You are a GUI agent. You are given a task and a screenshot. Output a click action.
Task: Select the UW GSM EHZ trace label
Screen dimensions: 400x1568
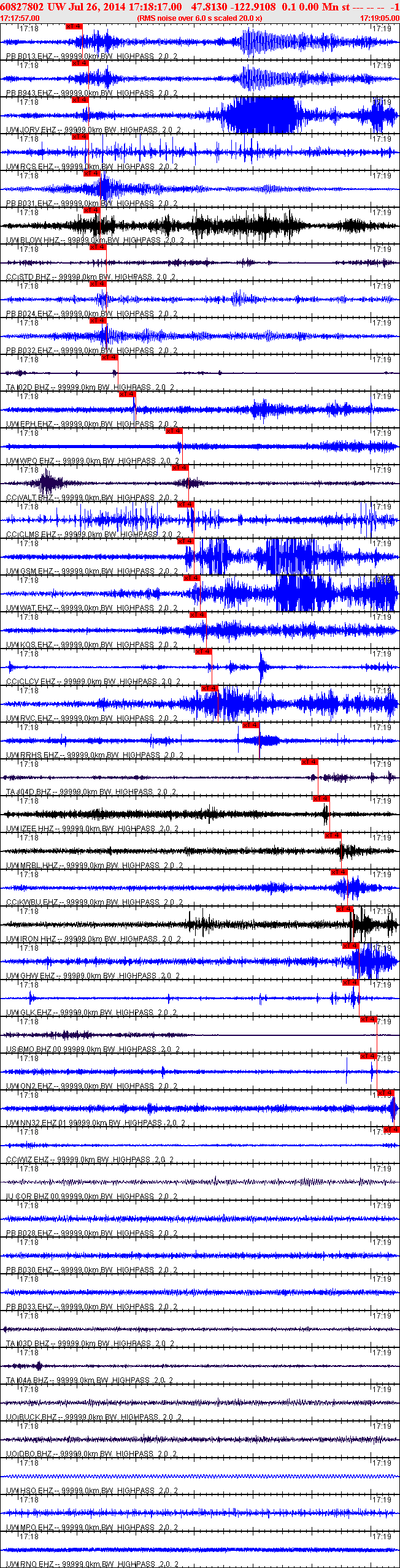click(91, 571)
